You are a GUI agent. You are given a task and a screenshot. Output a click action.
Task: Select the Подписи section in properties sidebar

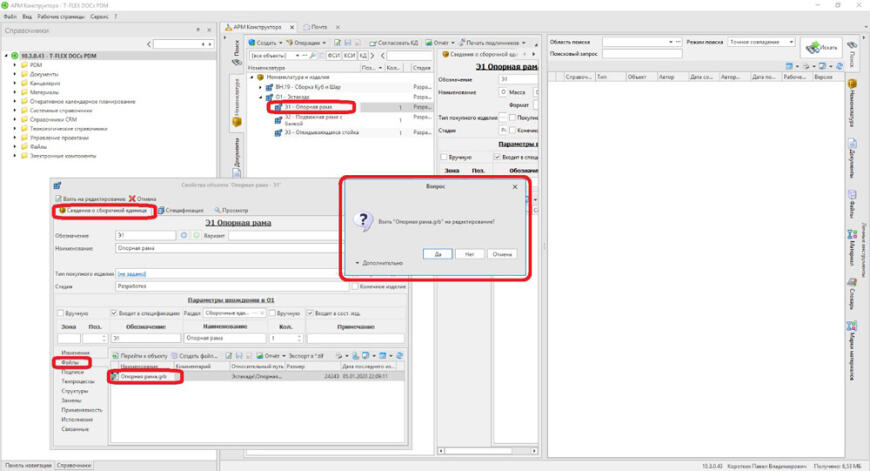pyautogui.click(x=72, y=372)
